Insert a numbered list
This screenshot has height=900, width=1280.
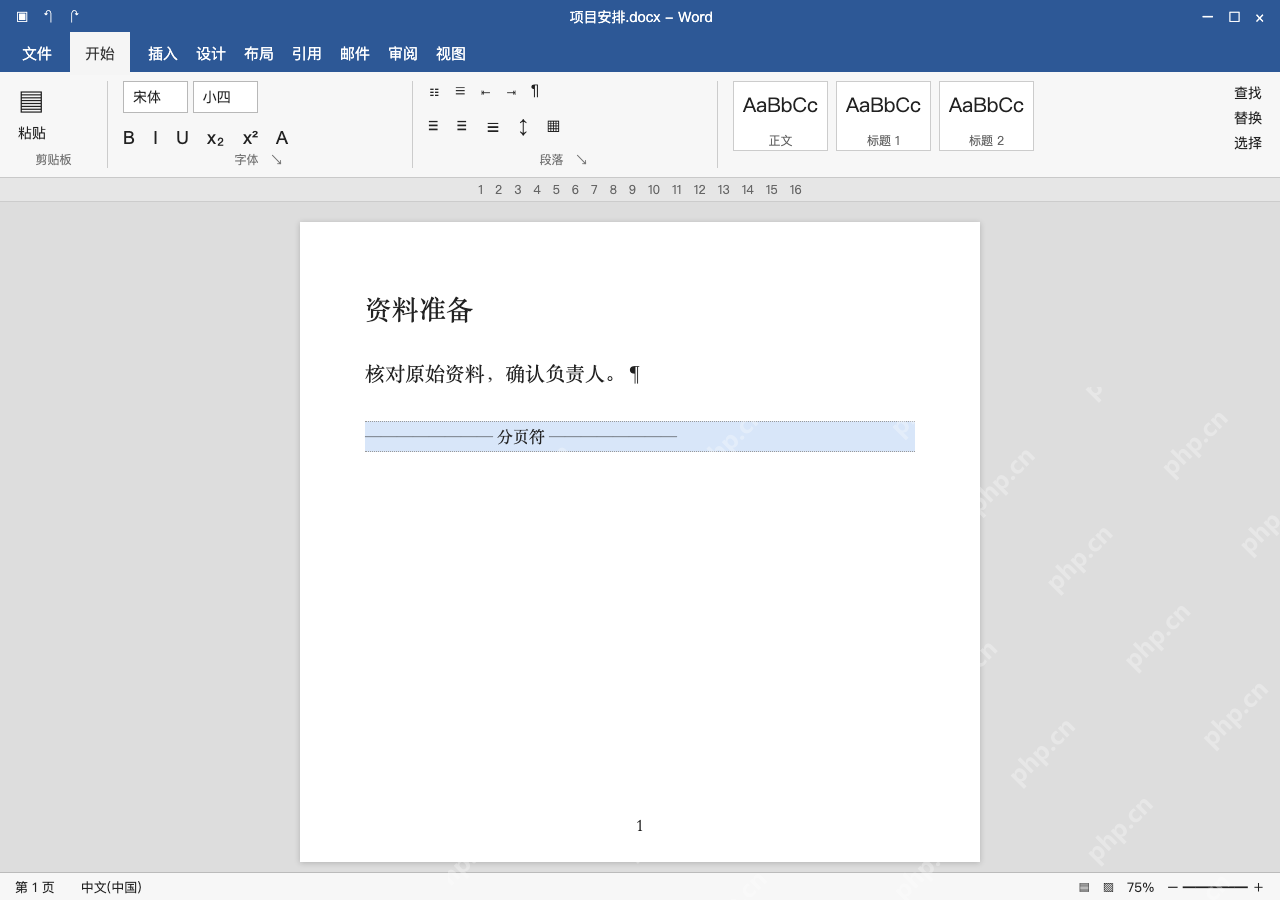pyautogui.click(x=460, y=91)
